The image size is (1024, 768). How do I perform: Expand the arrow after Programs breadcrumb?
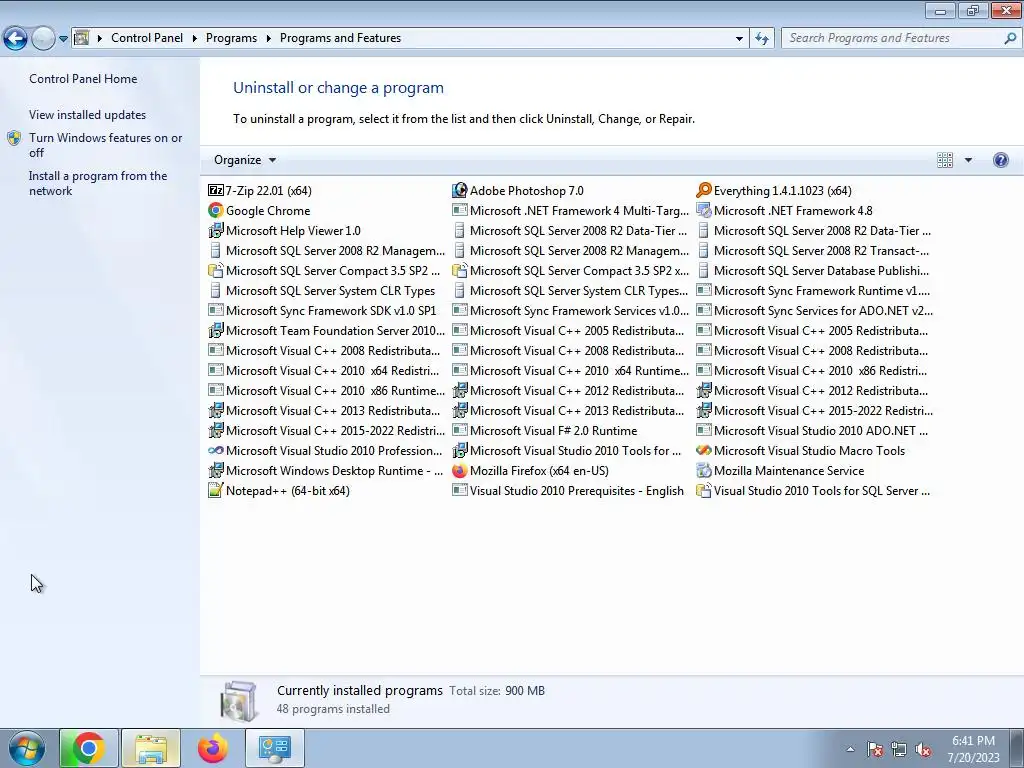click(268, 39)
